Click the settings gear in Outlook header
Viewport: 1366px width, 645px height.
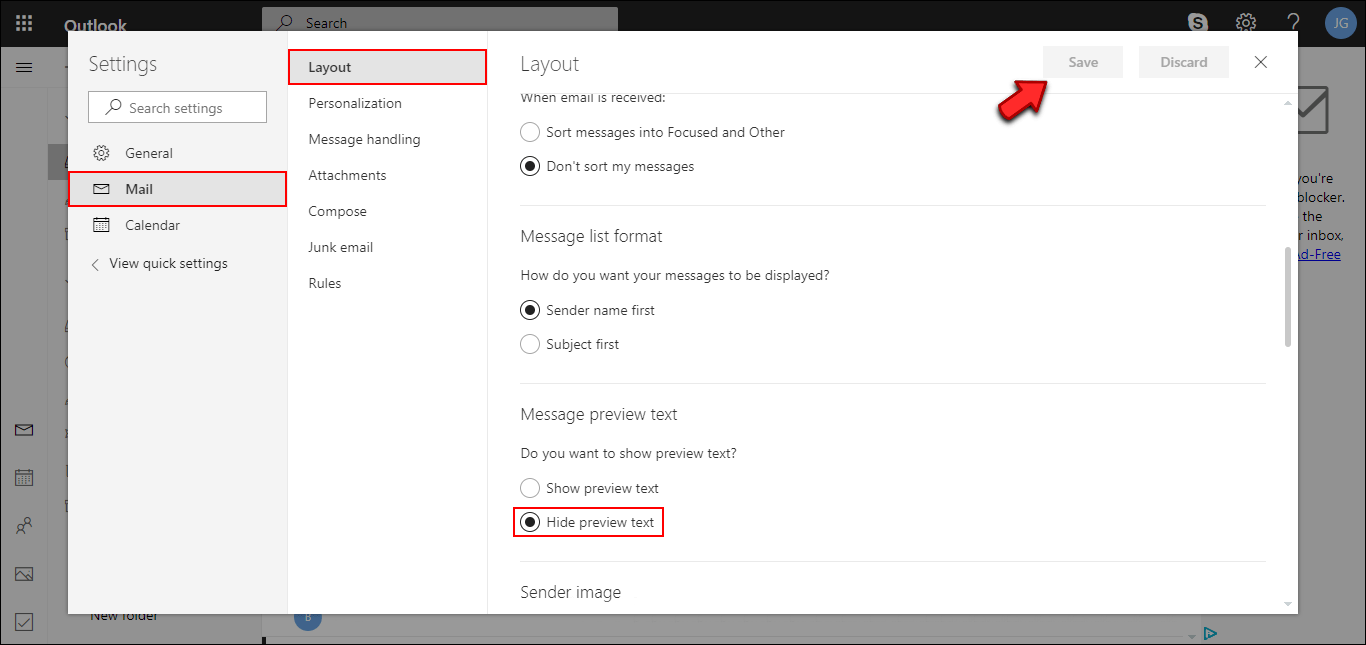tap(1245, 23)
